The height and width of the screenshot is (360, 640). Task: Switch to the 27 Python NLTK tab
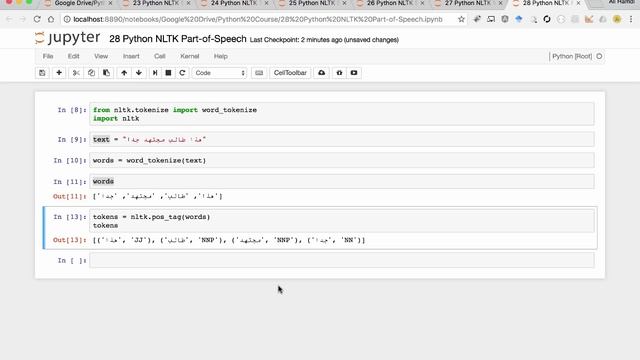pyautogui.click(x=467, y=3)
